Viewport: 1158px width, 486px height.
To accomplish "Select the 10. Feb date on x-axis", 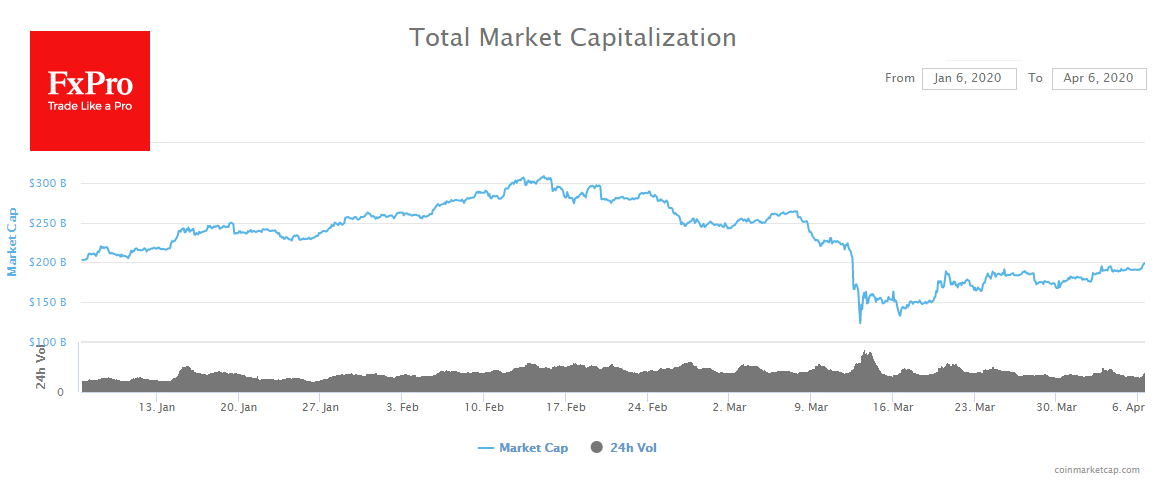I will pos(485,407).
